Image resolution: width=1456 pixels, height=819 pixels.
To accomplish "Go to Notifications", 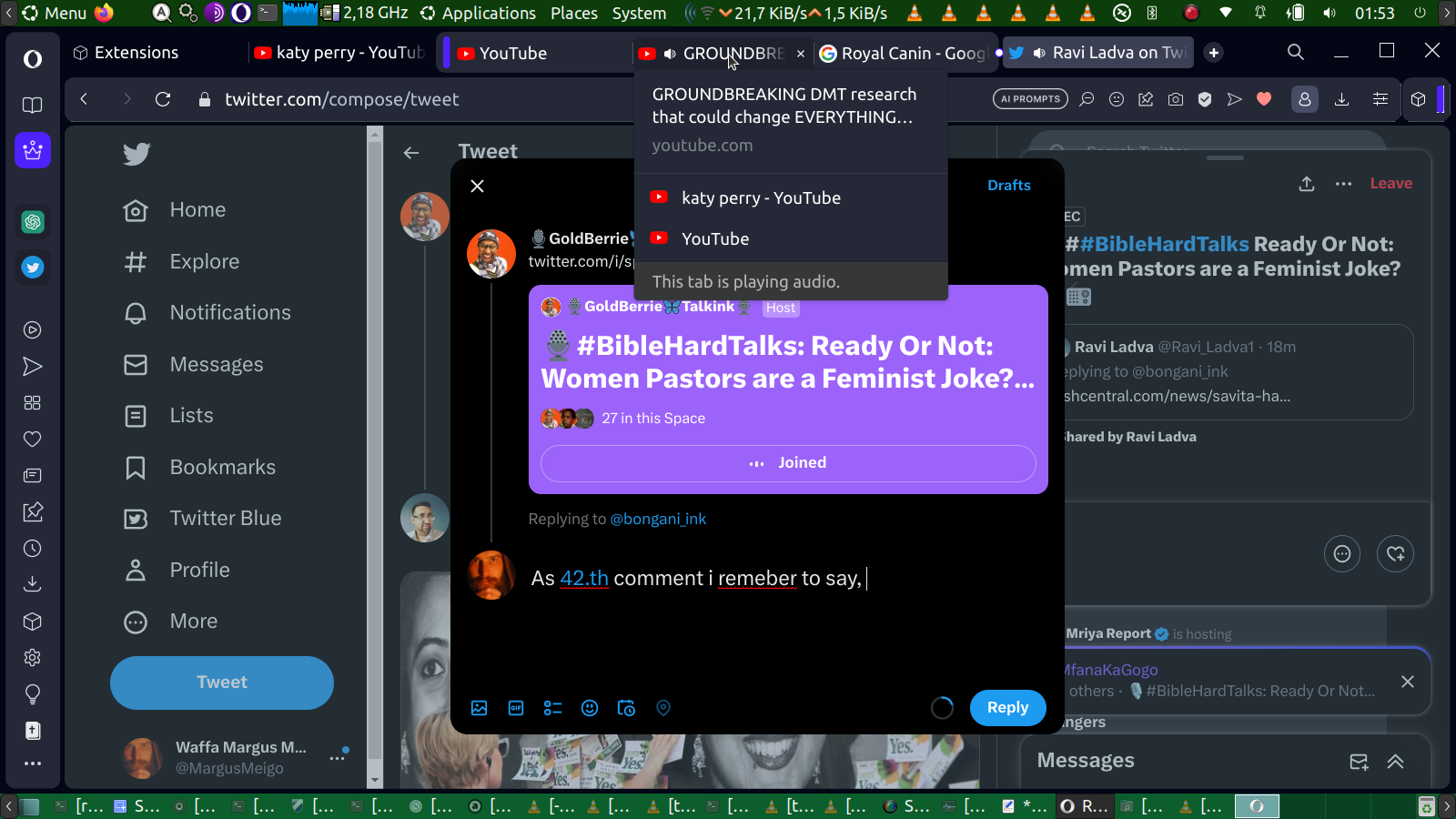I will [x=207, y=313].
